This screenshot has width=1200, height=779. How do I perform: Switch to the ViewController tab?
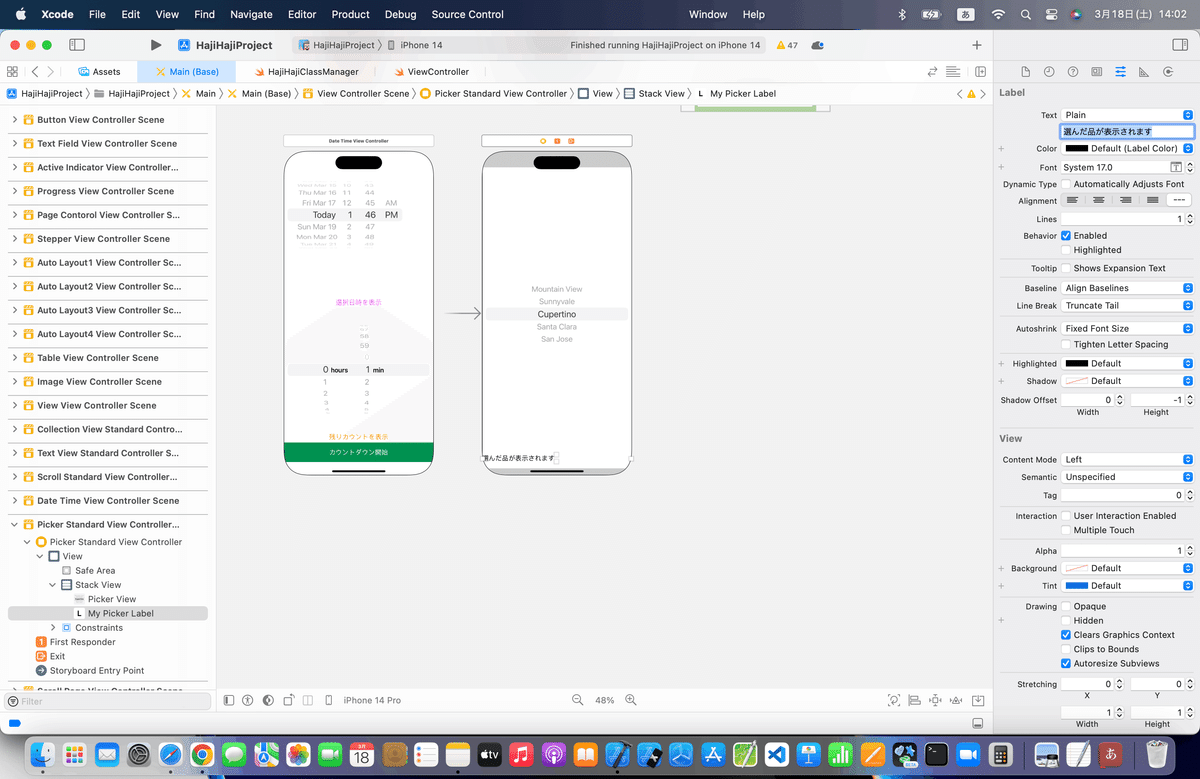431,72
